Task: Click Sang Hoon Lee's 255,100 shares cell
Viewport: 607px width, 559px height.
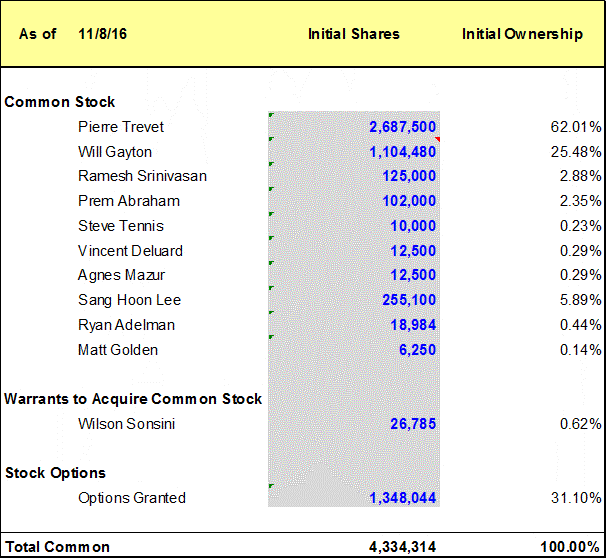Action: (408, 300)
